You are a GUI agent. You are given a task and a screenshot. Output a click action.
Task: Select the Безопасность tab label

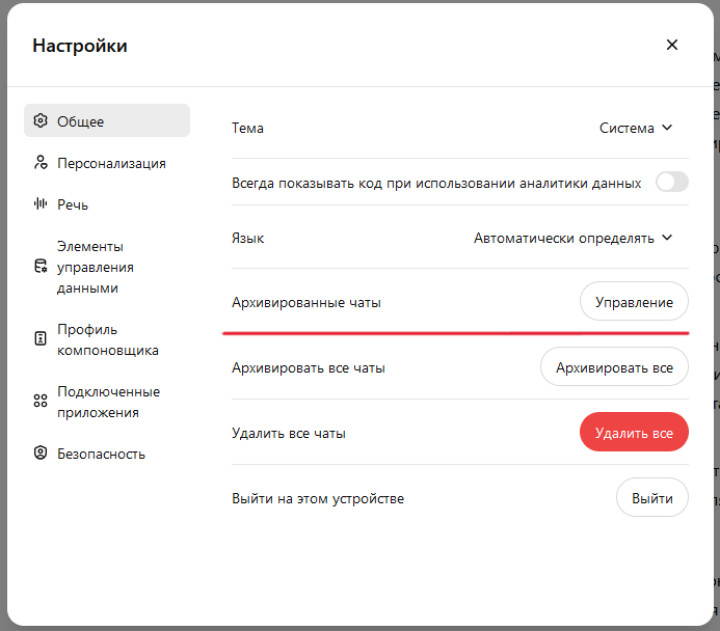pyautogui.click(x=101, y=453)
